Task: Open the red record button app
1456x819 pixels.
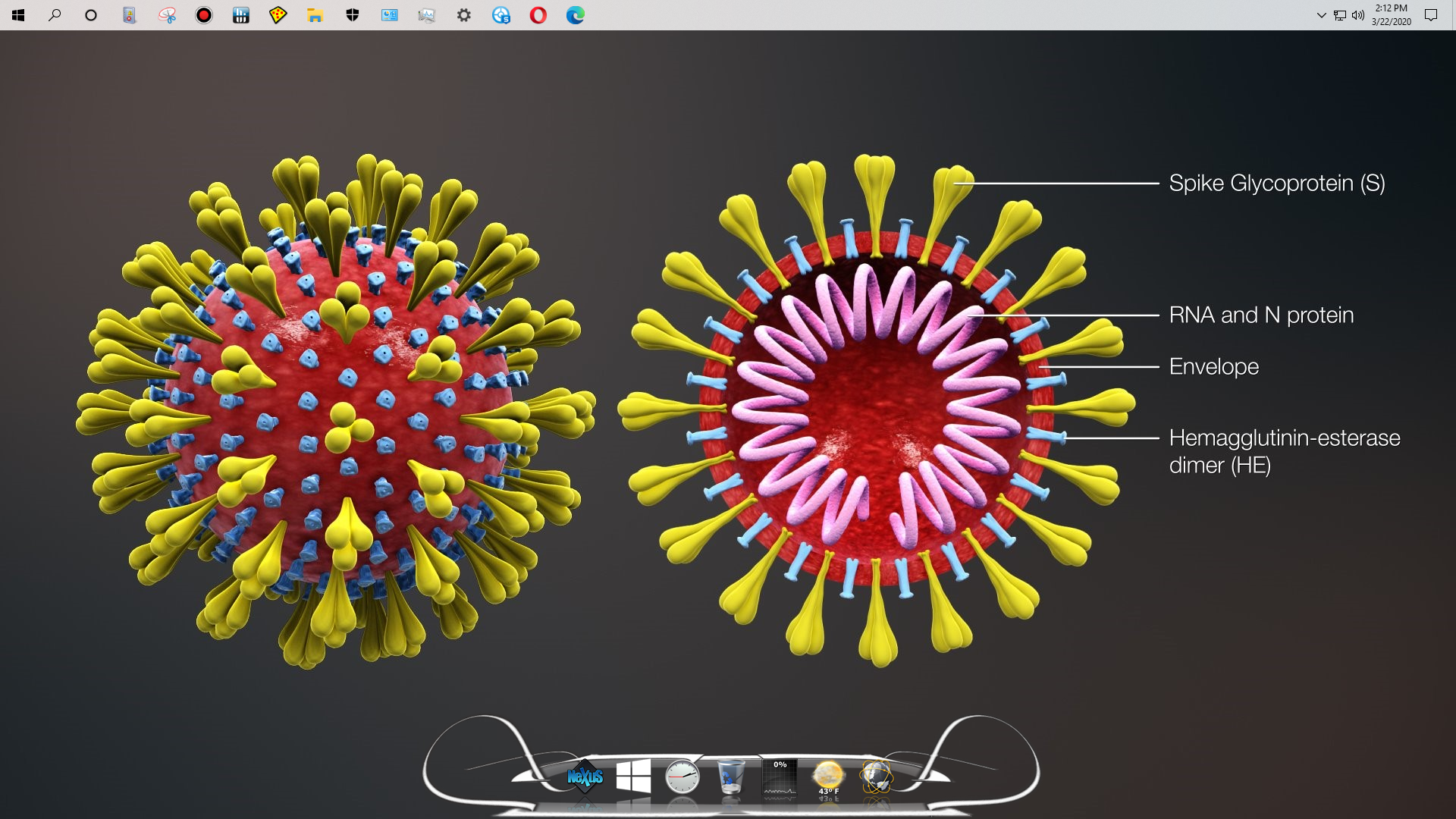Action: click(x=204, y=15)
